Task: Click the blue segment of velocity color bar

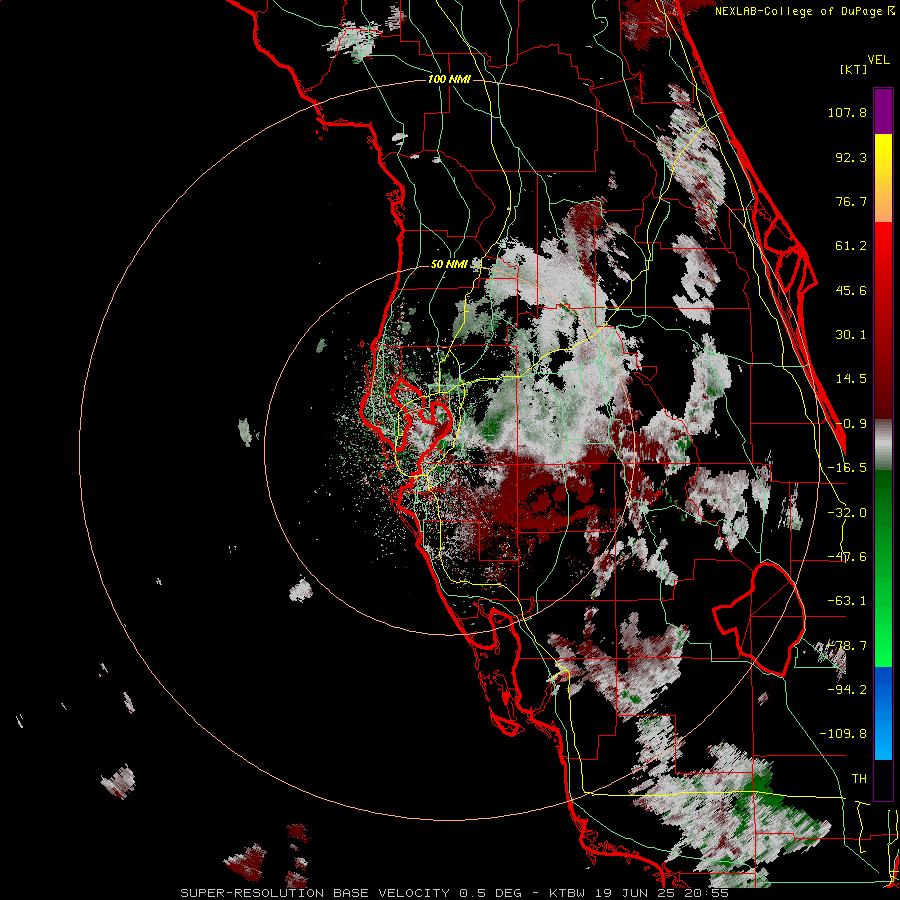Action: tap(883, 713)
